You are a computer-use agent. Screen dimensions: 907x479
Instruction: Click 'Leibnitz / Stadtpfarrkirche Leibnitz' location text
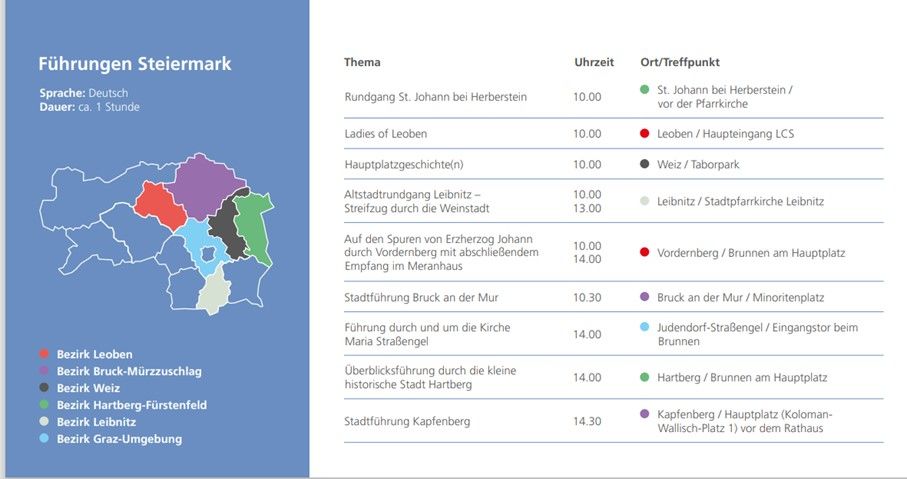tap(740, 201)
